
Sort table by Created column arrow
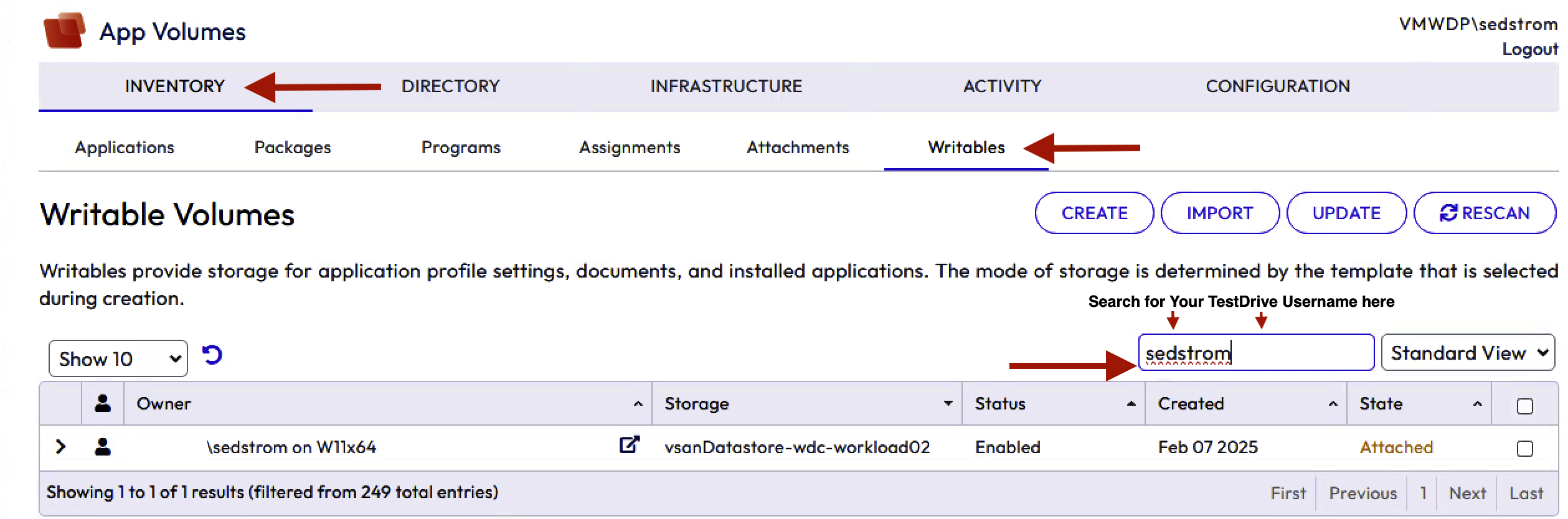click(1333, 404)
